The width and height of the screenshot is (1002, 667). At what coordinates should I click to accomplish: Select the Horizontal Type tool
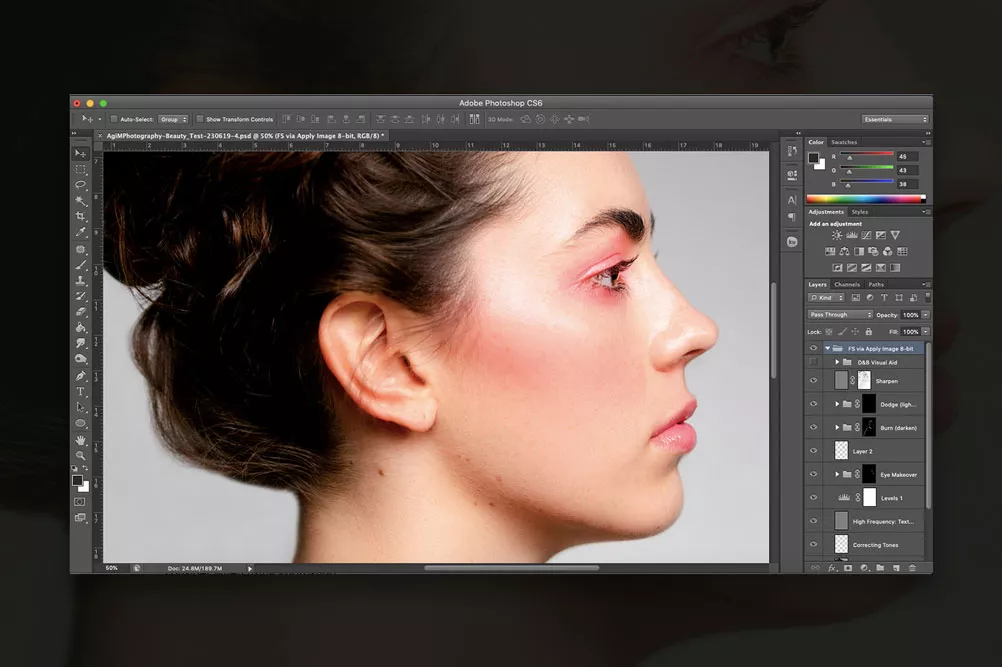pyautogui.click(x=81, y=392)
